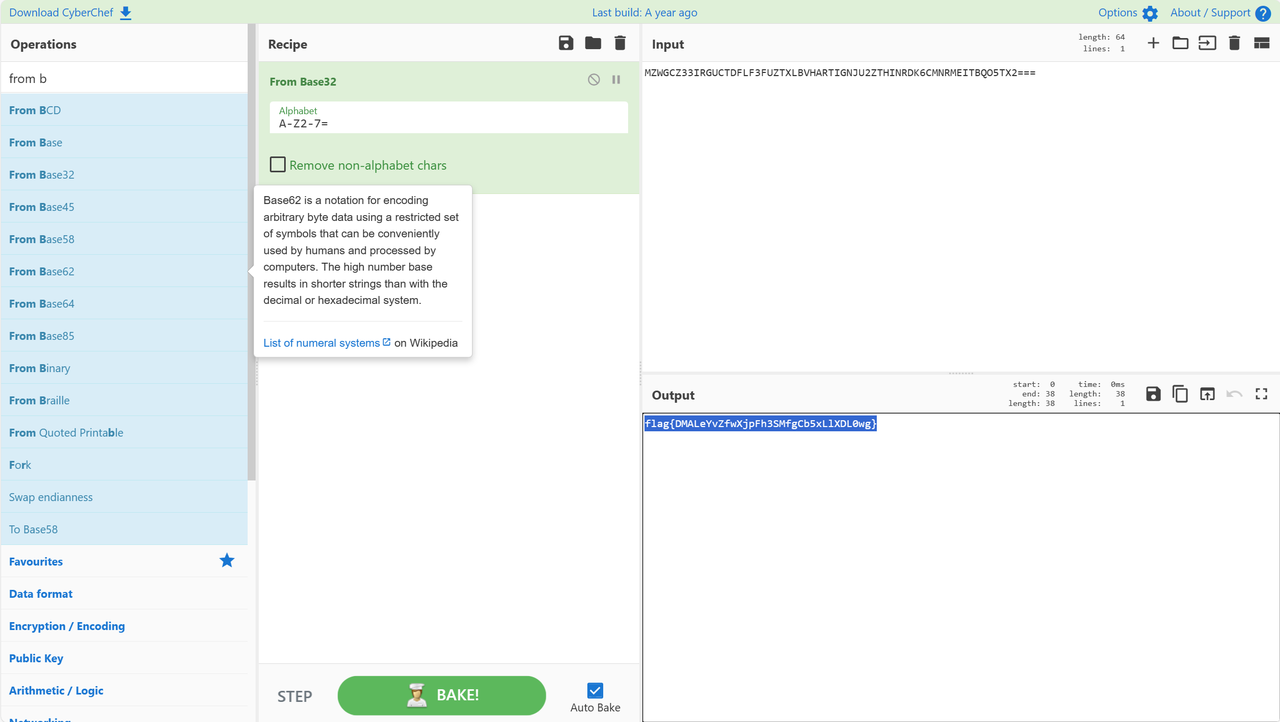Add a new input tab
This screenshot has height=722, width=1280.
[x=1153, y=43]
